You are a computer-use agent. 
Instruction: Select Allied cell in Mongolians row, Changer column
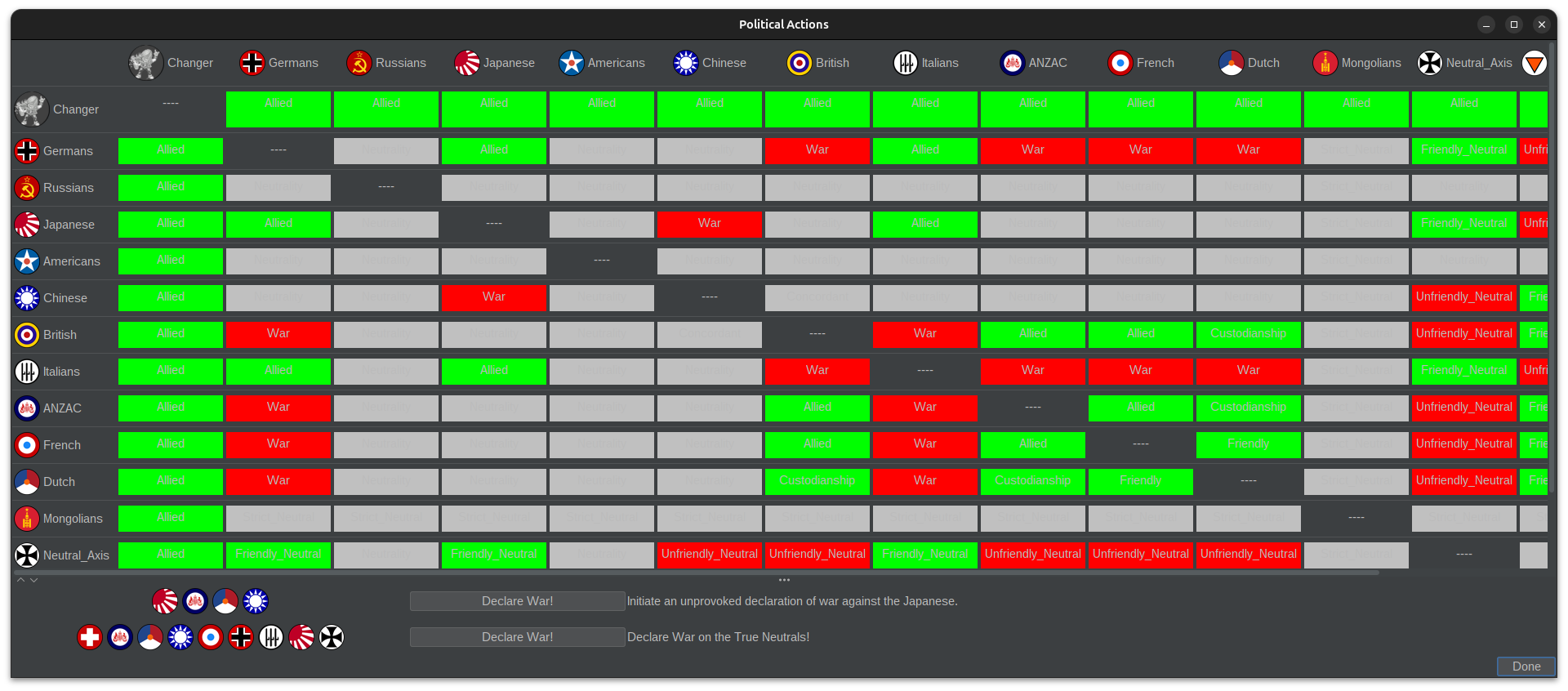tap(171, 519)
